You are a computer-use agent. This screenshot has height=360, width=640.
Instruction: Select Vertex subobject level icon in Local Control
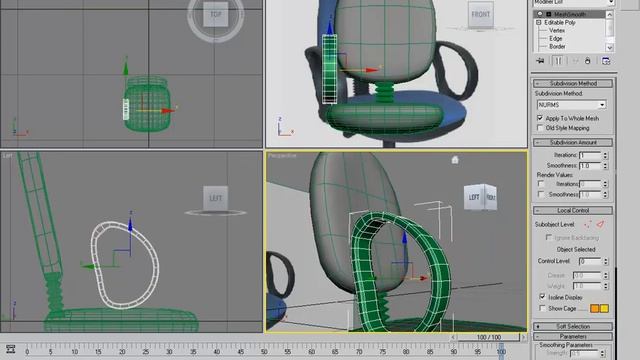(588, 224)
